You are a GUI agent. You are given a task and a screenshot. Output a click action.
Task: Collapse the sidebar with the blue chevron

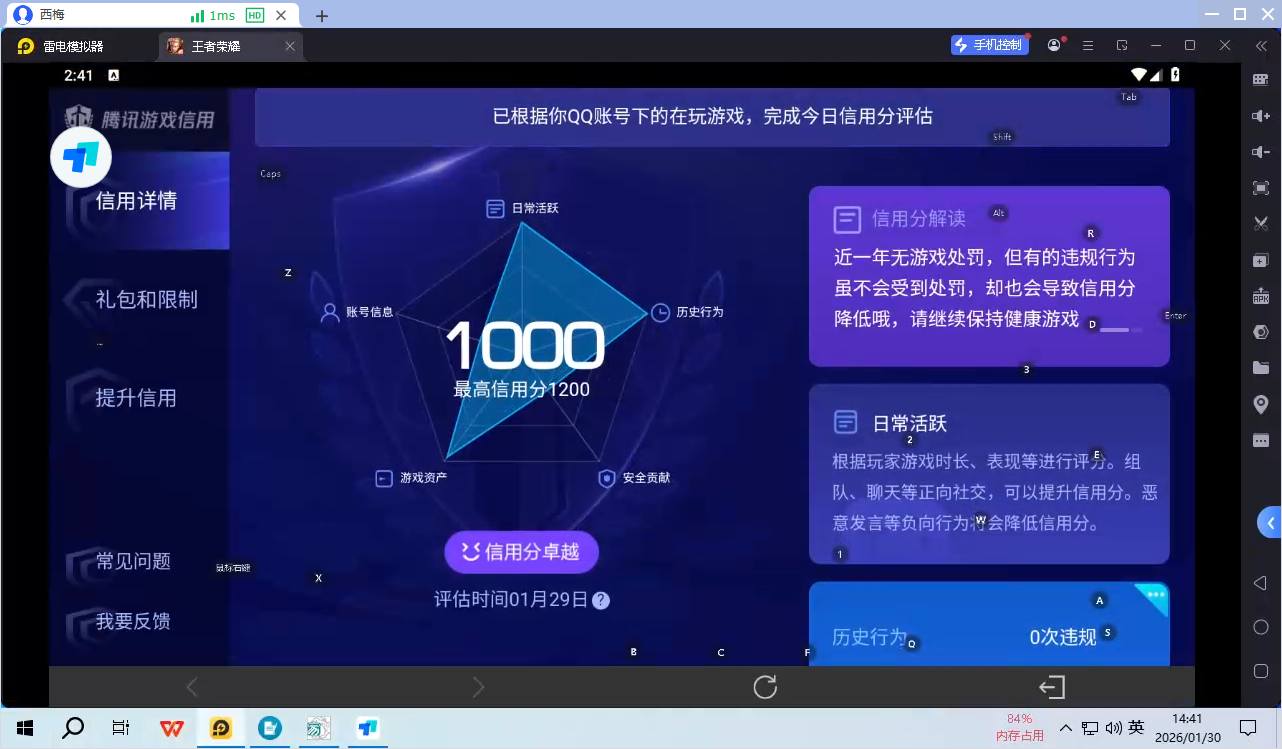(1267, 522)
